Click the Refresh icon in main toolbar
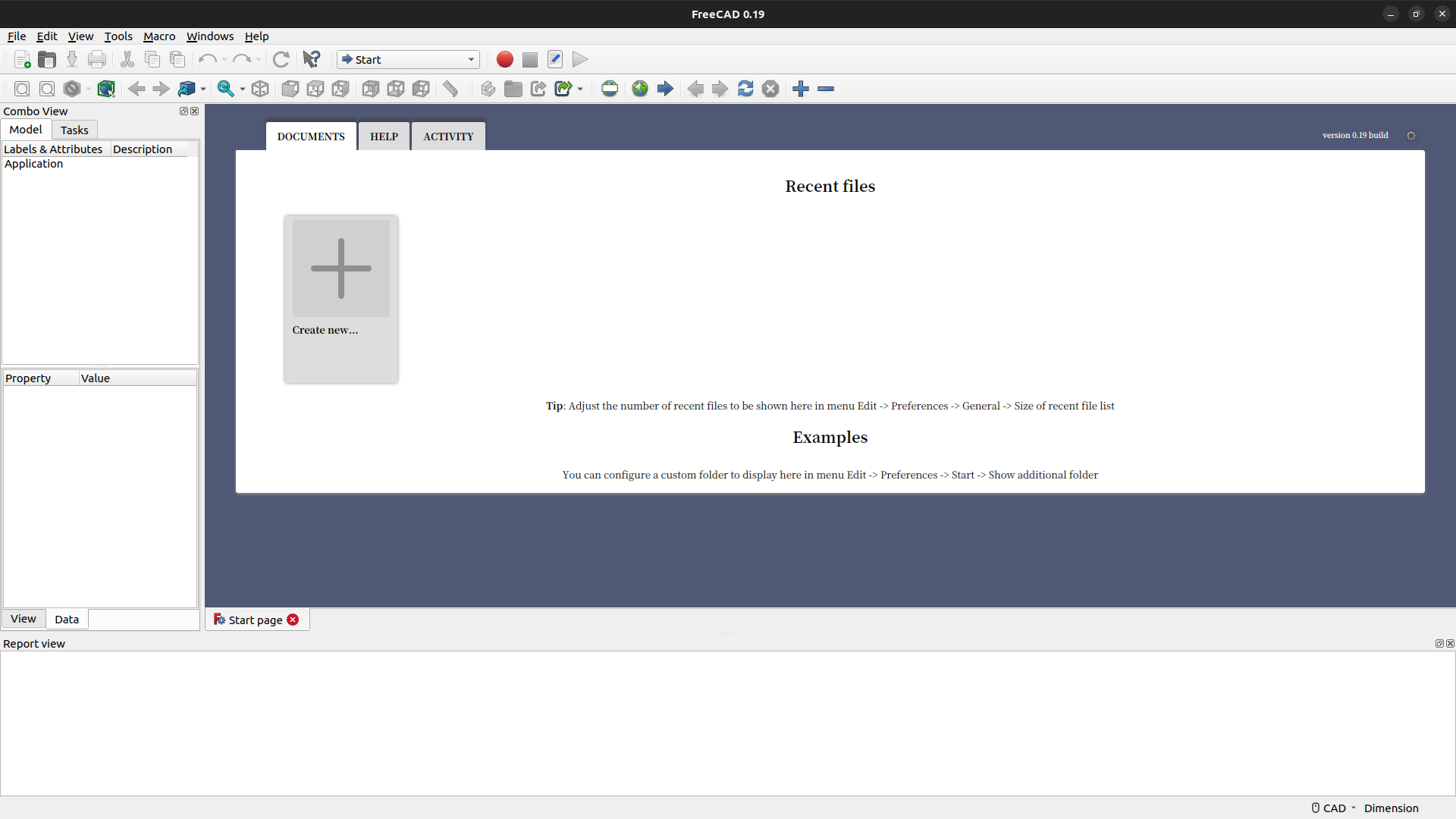Screen dimensions: 1456x819 tap(281, 59)
